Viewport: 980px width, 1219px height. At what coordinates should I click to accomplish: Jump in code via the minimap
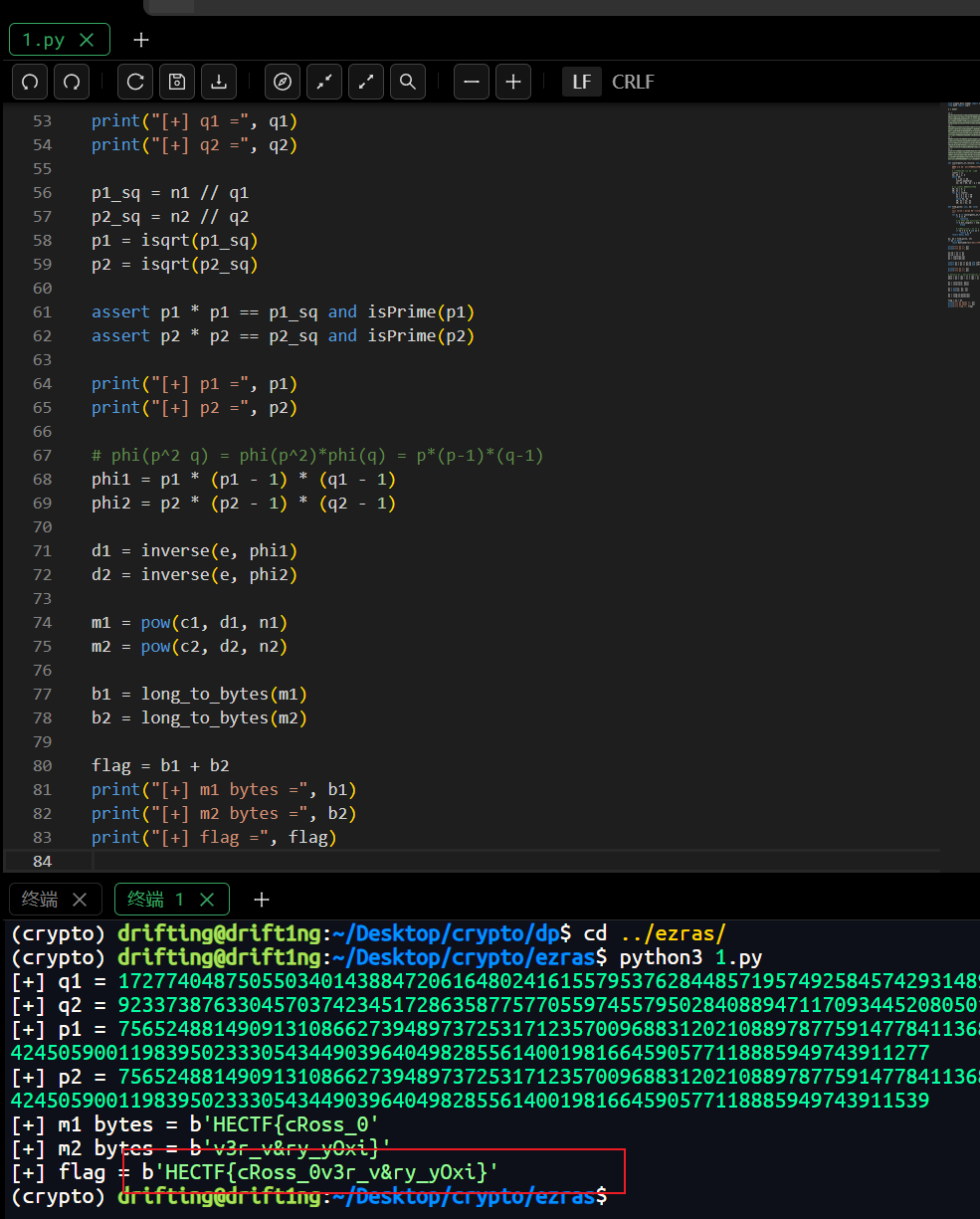pyautogui.click(x=962, y=199)
